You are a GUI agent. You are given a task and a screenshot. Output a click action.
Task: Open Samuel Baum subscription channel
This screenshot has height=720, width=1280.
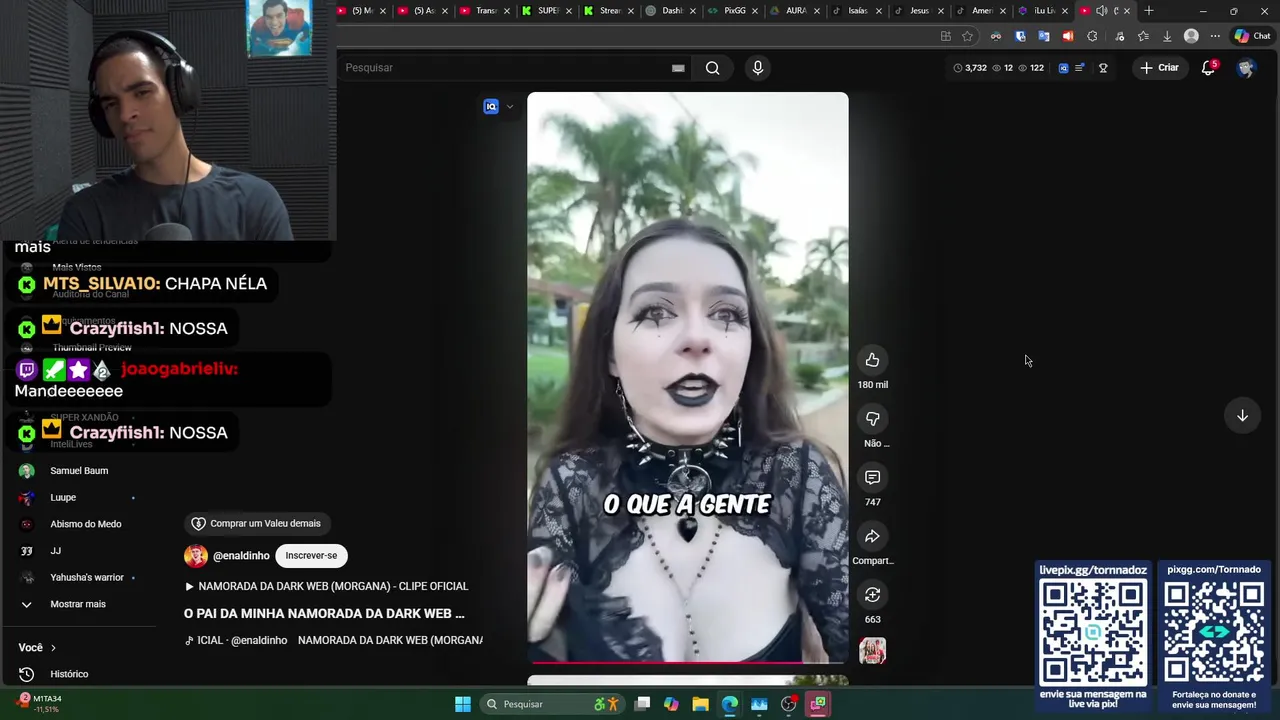[78, 471]
